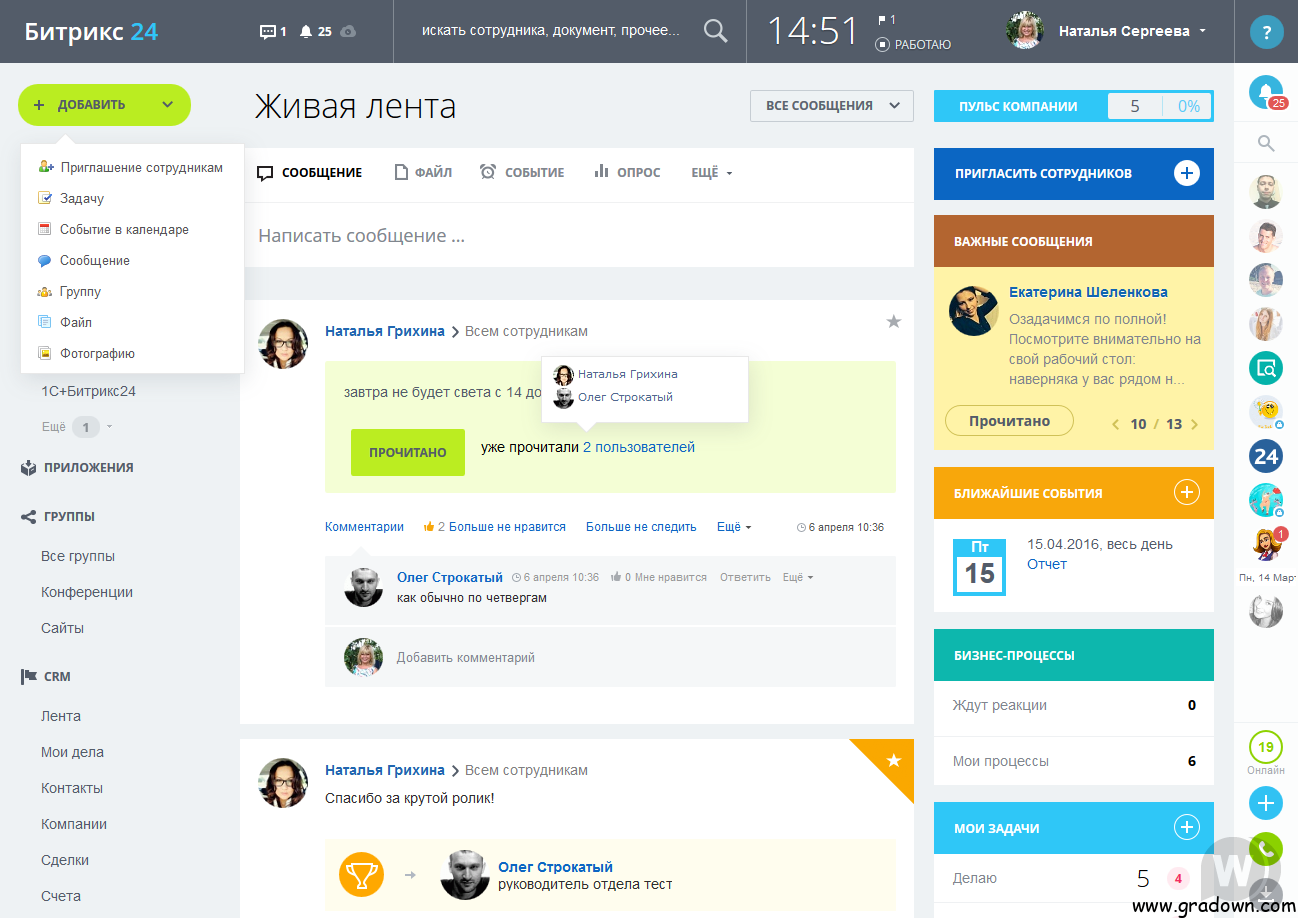Open Сделки in CRM menu
This screenshot has width=1298, height=918.
pyautogui.click(x=65, y=860)
